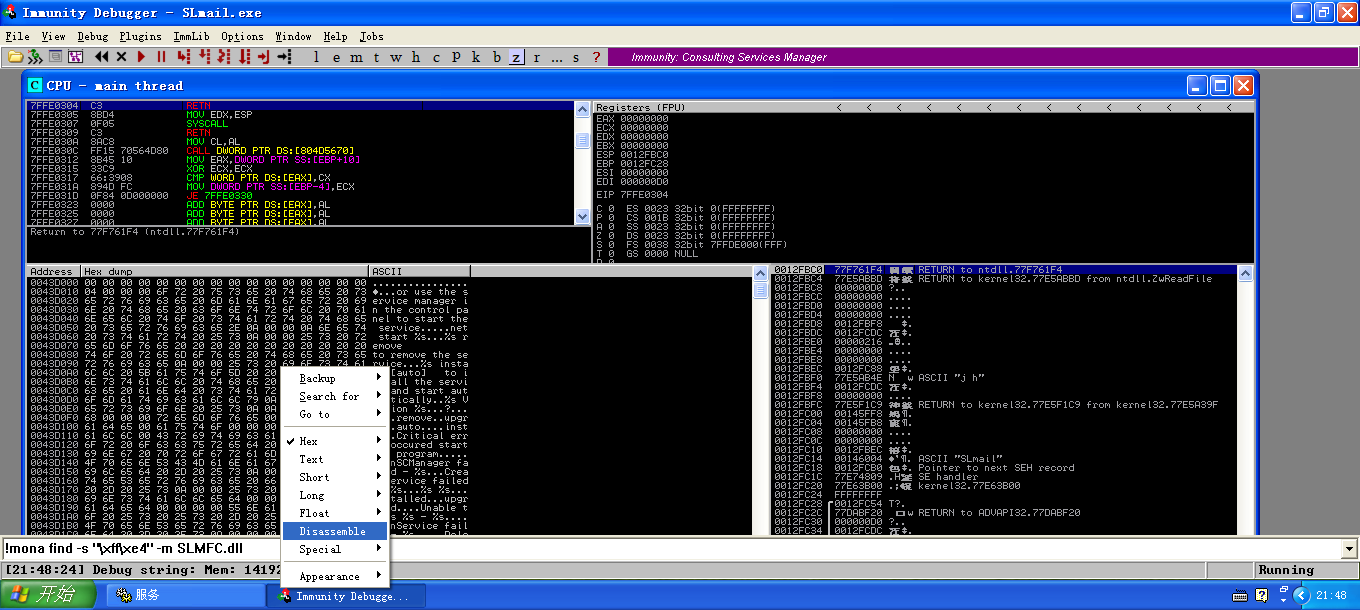Show the Memory map with the m button
This screenshot has height=610, width=1360.
(357, 57)
